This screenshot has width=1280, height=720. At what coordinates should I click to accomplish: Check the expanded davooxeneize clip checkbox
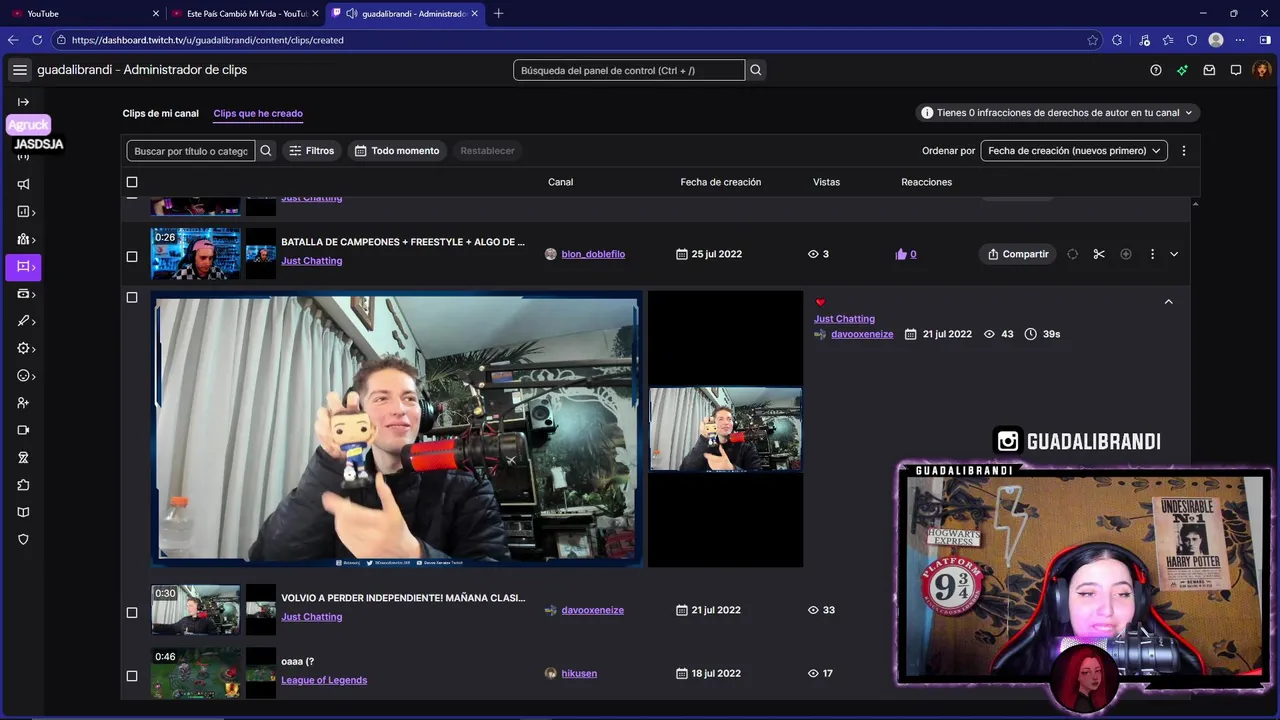point(132,297)
